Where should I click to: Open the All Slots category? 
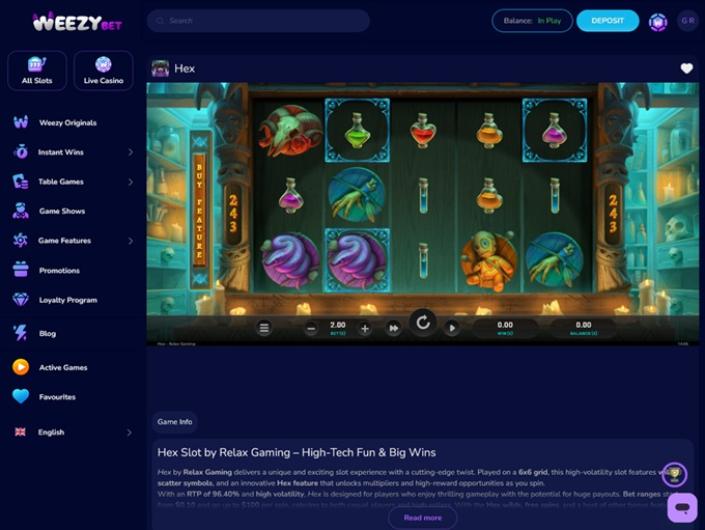(37, 71)
